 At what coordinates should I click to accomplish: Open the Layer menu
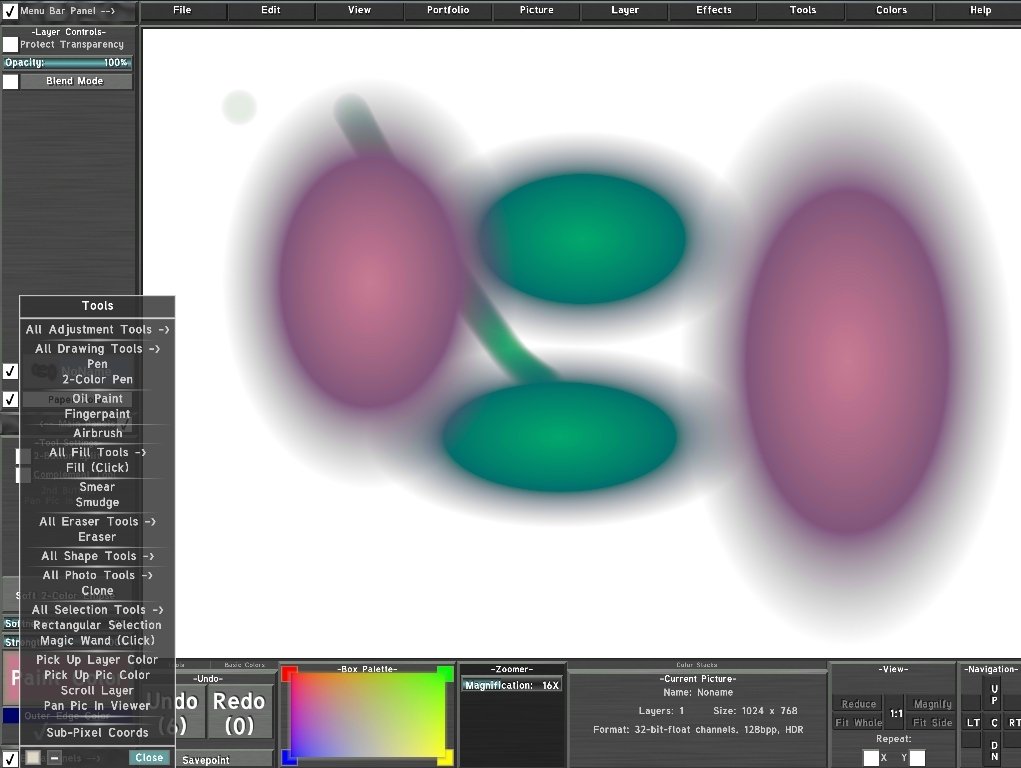point(625,10)
